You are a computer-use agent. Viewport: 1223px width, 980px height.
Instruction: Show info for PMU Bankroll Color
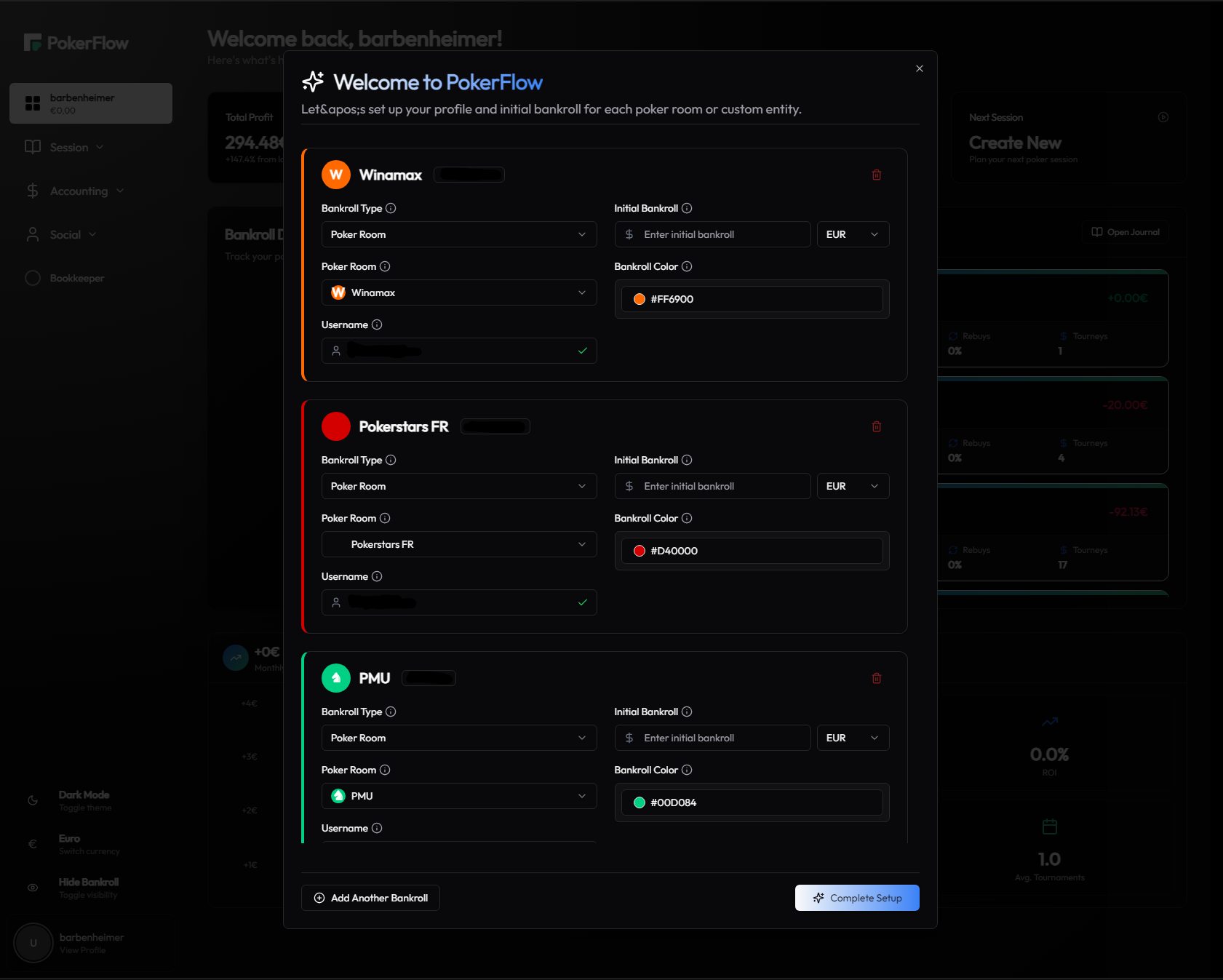click(x=687, y=770)
